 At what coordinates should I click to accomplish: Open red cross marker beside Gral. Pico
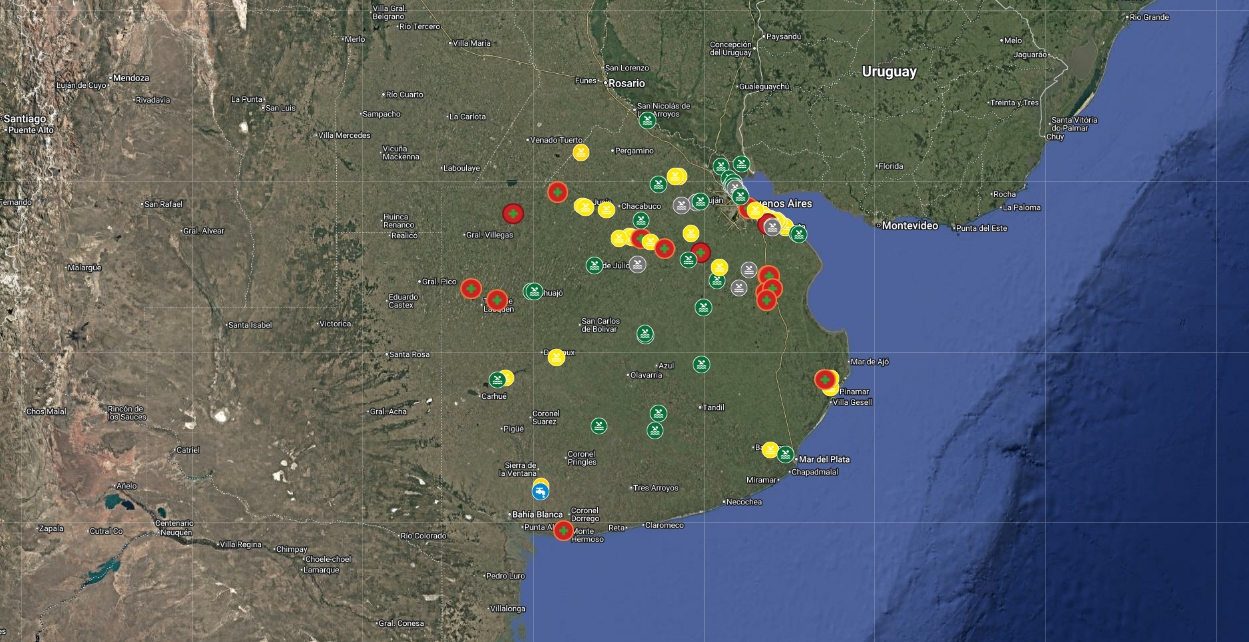click(x=470, y=289)
